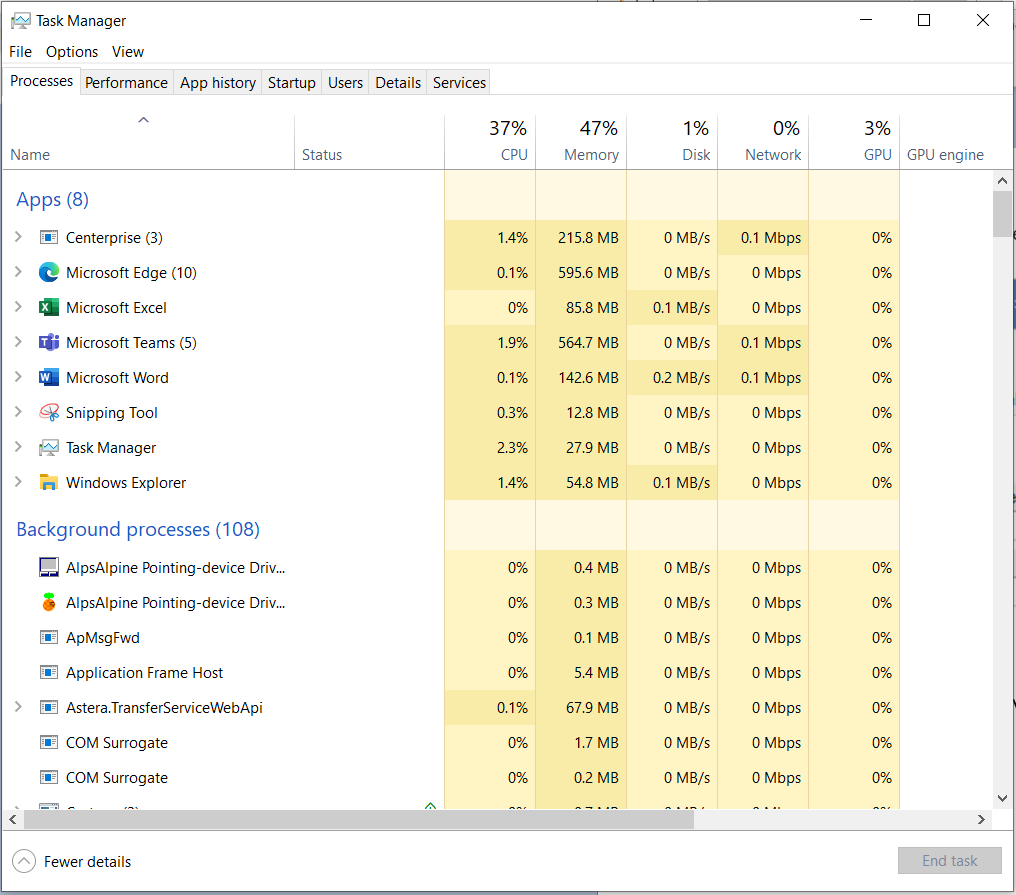Click the Fewer details collapse arrow icon
Viewport: 1016px width, 895px height.
(x=23, y=861)
